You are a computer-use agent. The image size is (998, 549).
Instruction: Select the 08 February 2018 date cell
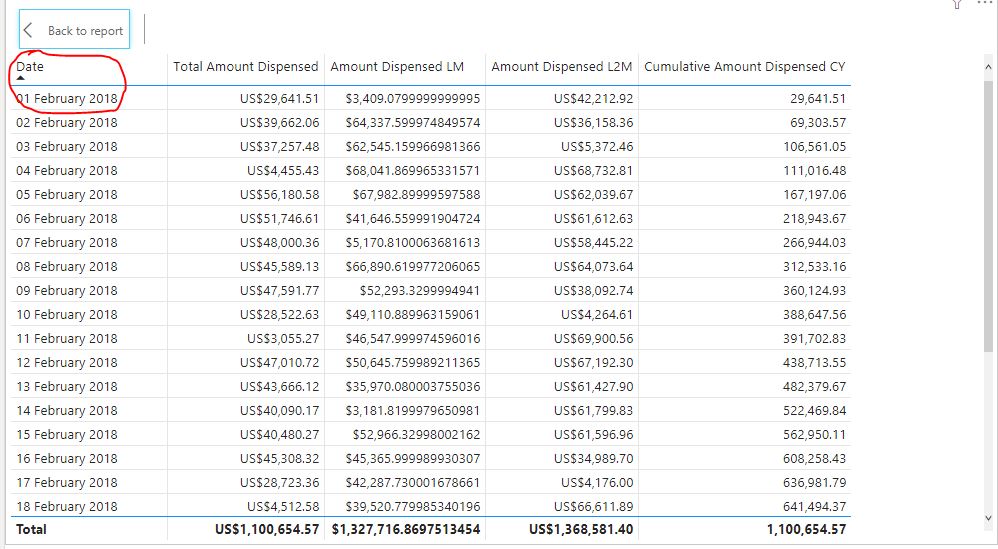click(x=67, y=267)
